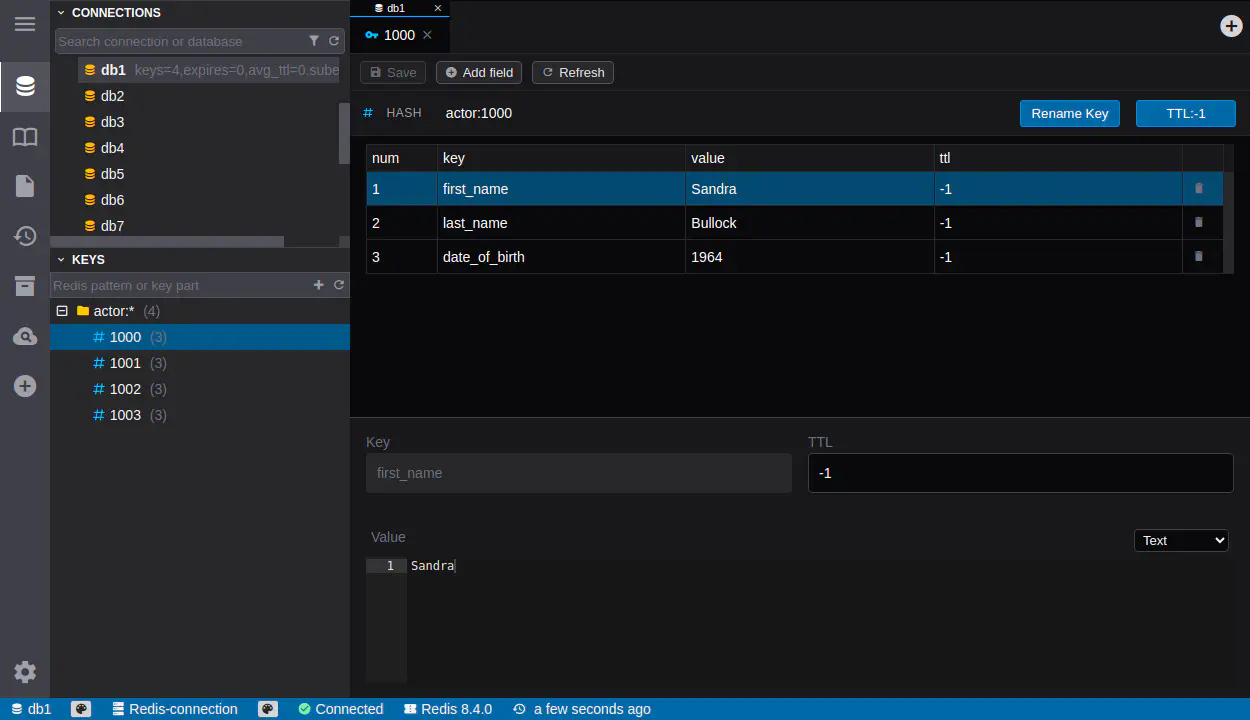This screenshot has width=1250, height=720.
Task: Click the filter icon in connections search
Action: pyautogui.click(x=314, y=41)
